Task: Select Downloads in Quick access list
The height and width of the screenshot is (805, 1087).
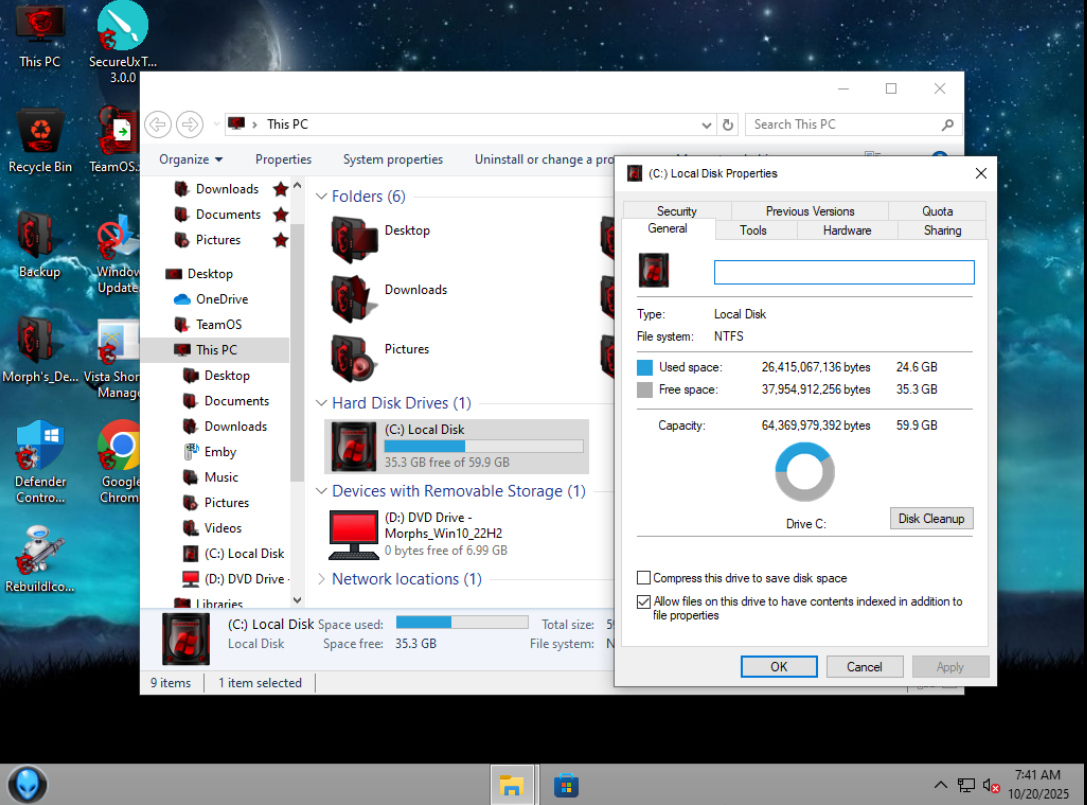Action: (227, 189)
